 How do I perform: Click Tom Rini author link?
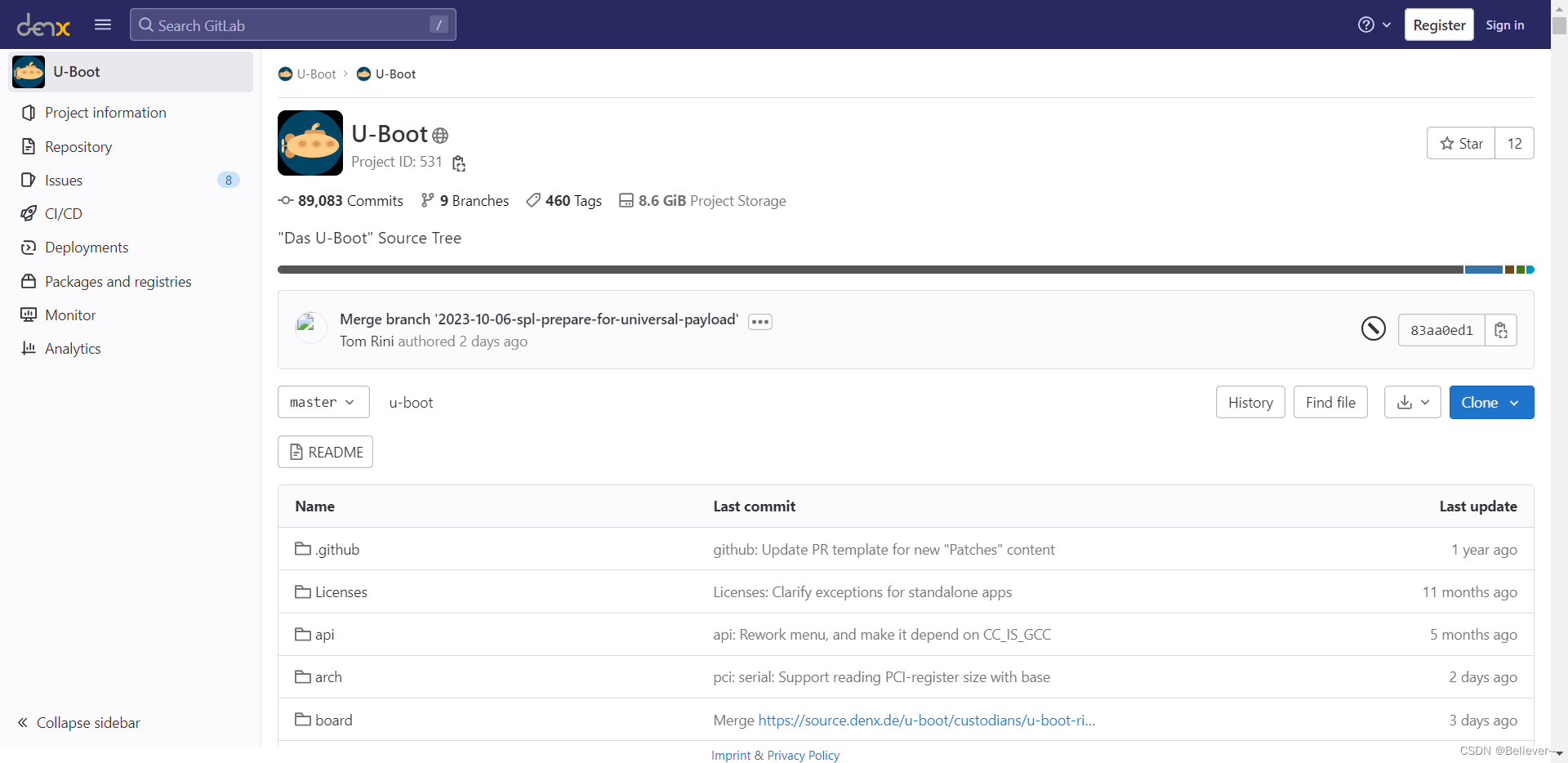pos(367,341)
